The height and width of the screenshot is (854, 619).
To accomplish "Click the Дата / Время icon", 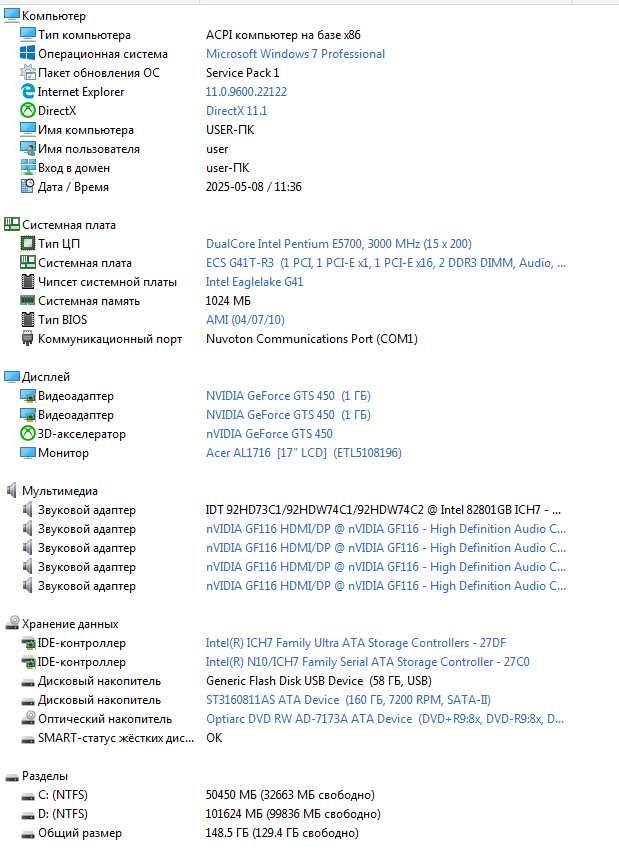I will (28, 186).
